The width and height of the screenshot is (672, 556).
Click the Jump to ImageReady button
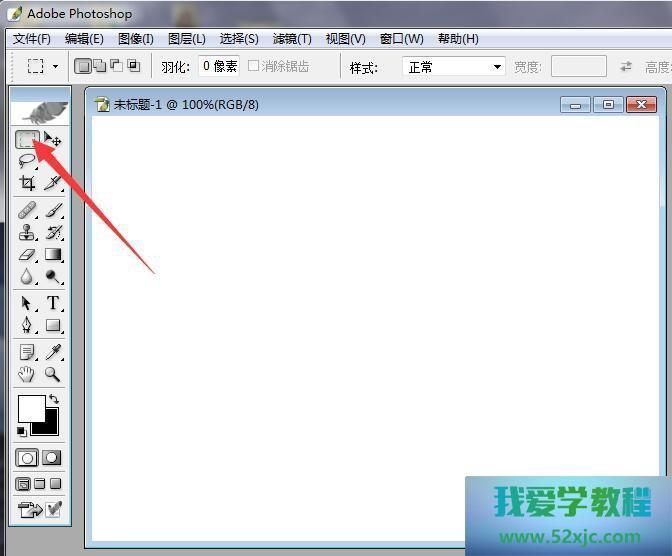[30, 510]
